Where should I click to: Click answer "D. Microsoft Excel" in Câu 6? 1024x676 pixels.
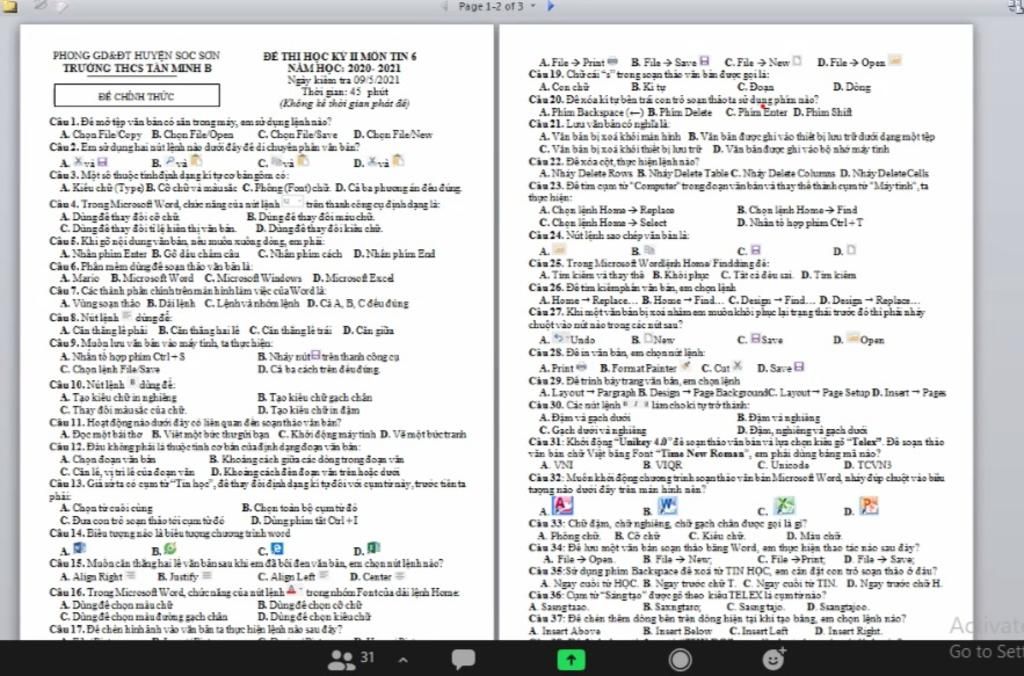(x=353, y=278)
